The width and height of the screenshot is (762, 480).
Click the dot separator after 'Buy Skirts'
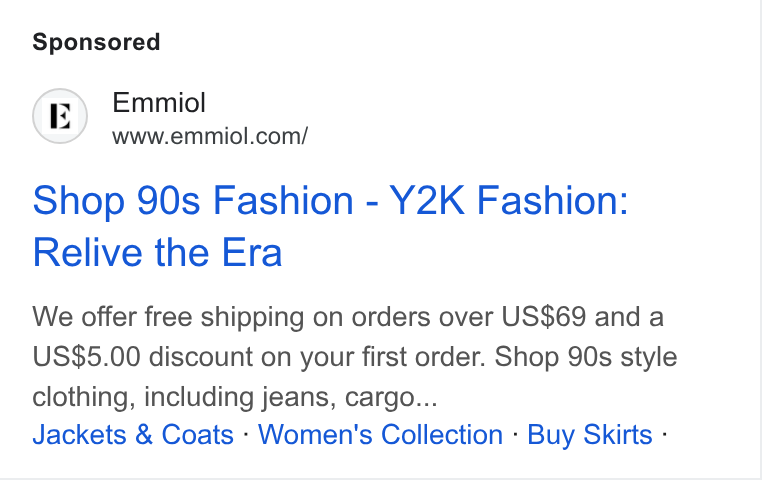tap(664, 434)
